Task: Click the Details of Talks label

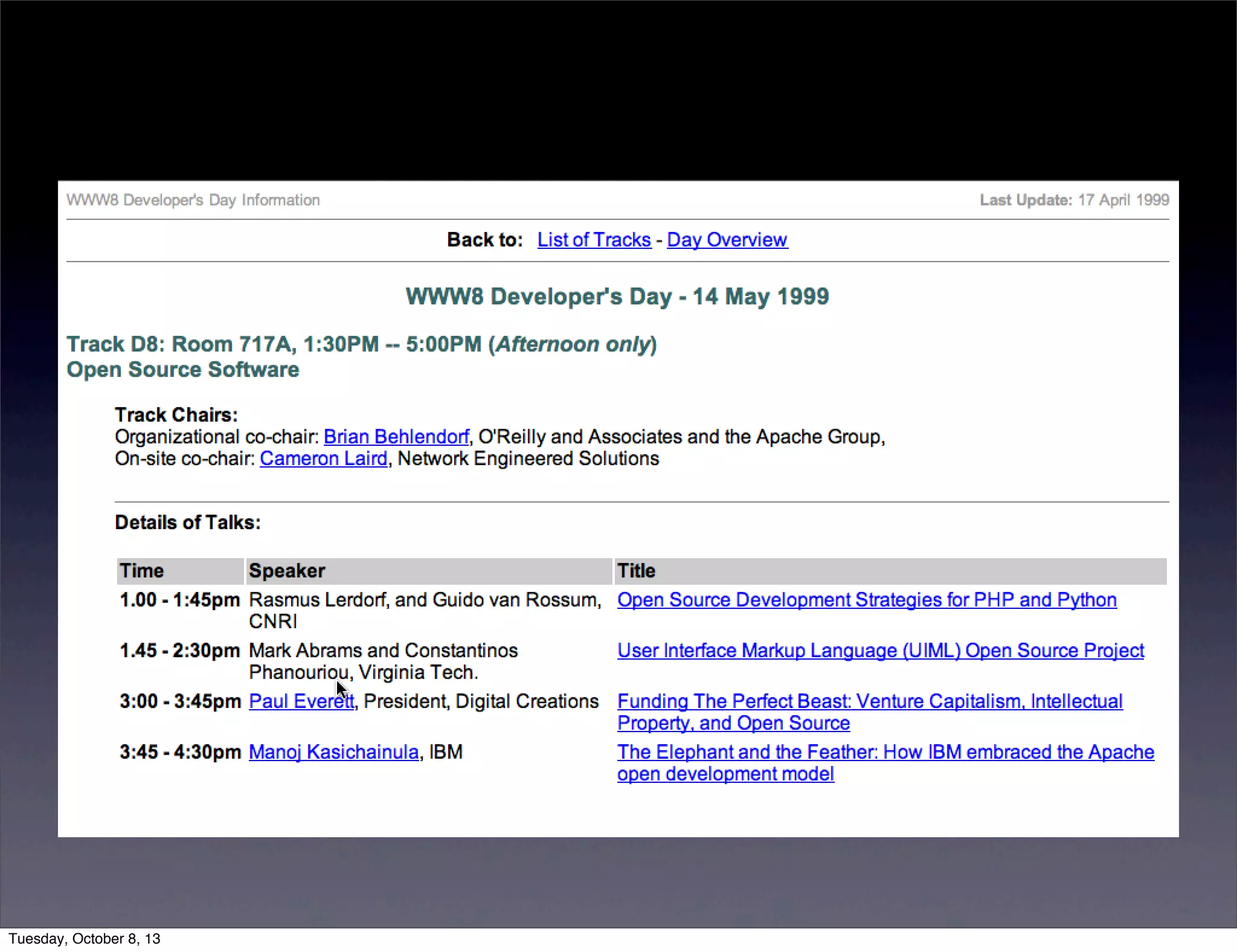Action: [187, 523]
